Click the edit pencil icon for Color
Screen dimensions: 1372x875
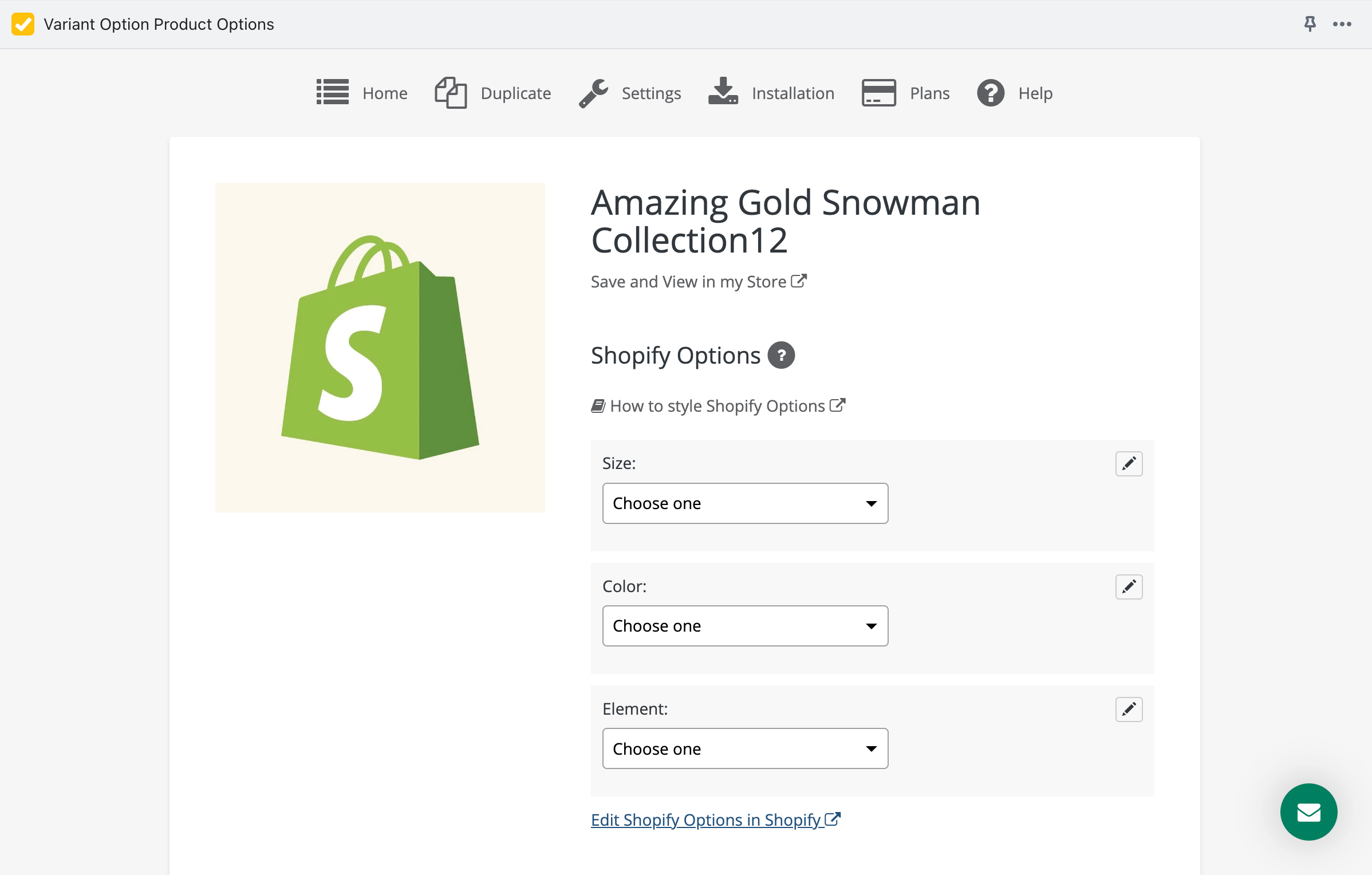tap(1129, 587)
